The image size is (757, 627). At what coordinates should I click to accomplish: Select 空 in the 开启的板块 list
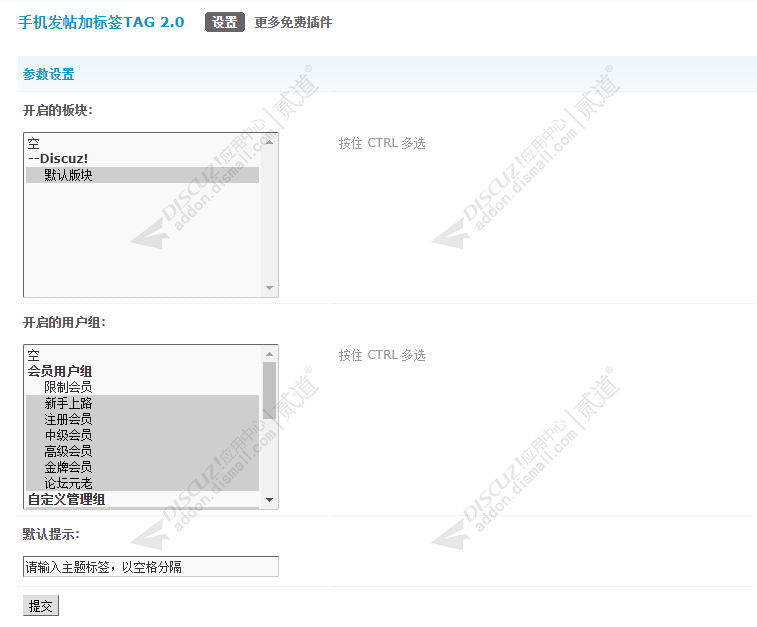(142, 143)
